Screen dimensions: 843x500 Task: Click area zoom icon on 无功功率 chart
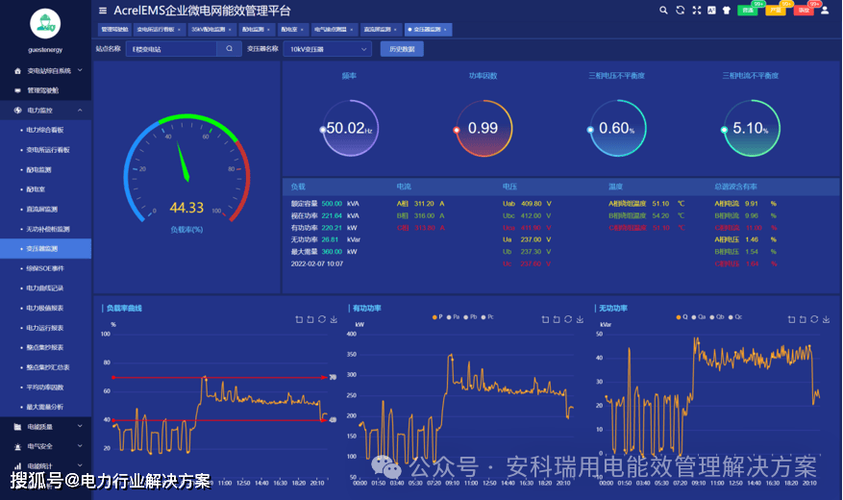coord(791,319)
